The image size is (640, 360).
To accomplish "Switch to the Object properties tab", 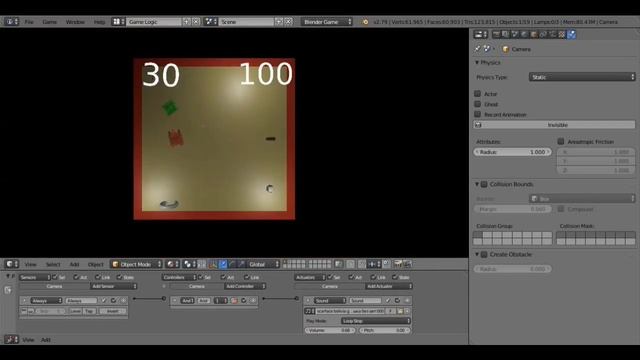I will pyautogui.click(x=534, y=35).
